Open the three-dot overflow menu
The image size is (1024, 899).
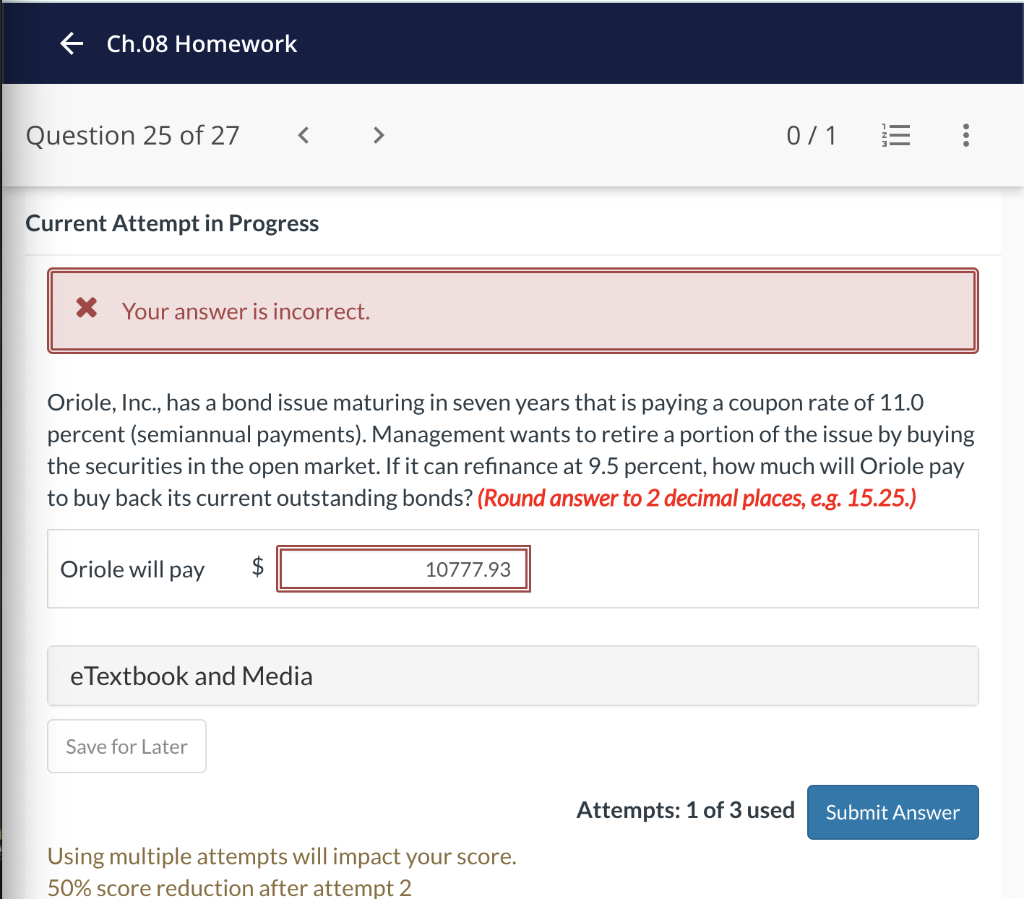(x=966, y=135)
